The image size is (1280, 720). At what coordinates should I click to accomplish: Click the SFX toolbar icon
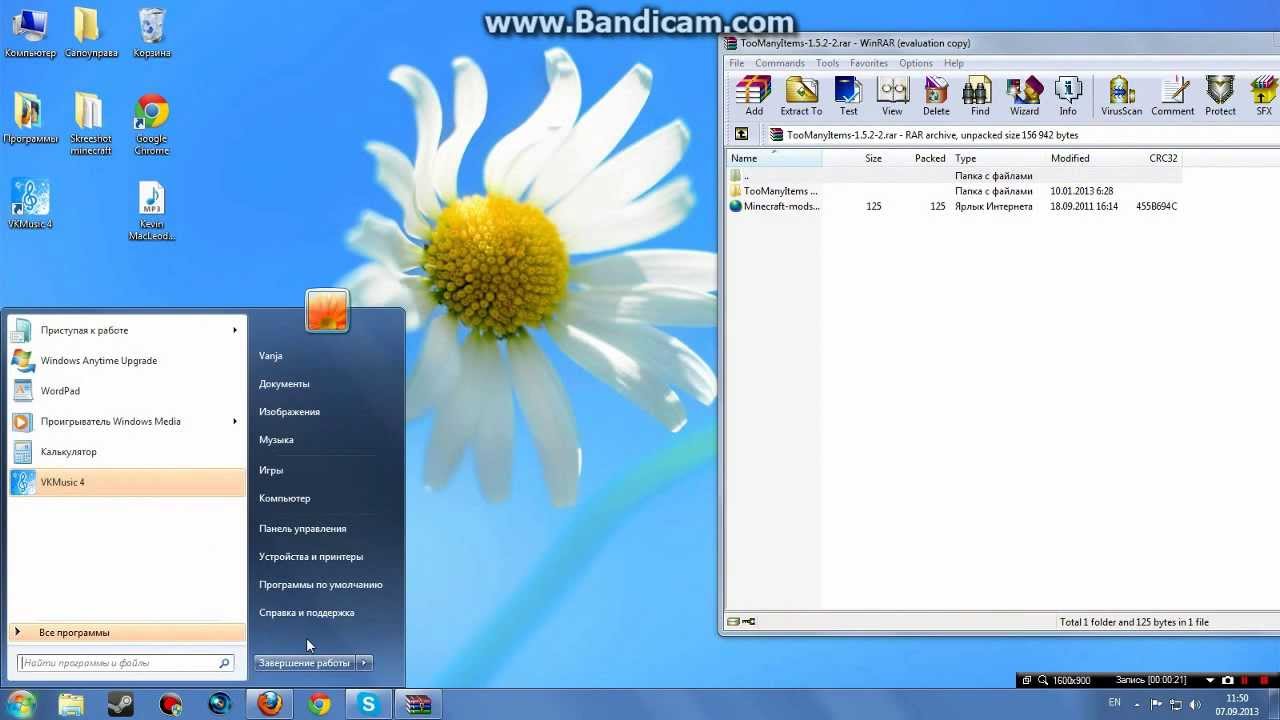click(x=1264, y=96)
